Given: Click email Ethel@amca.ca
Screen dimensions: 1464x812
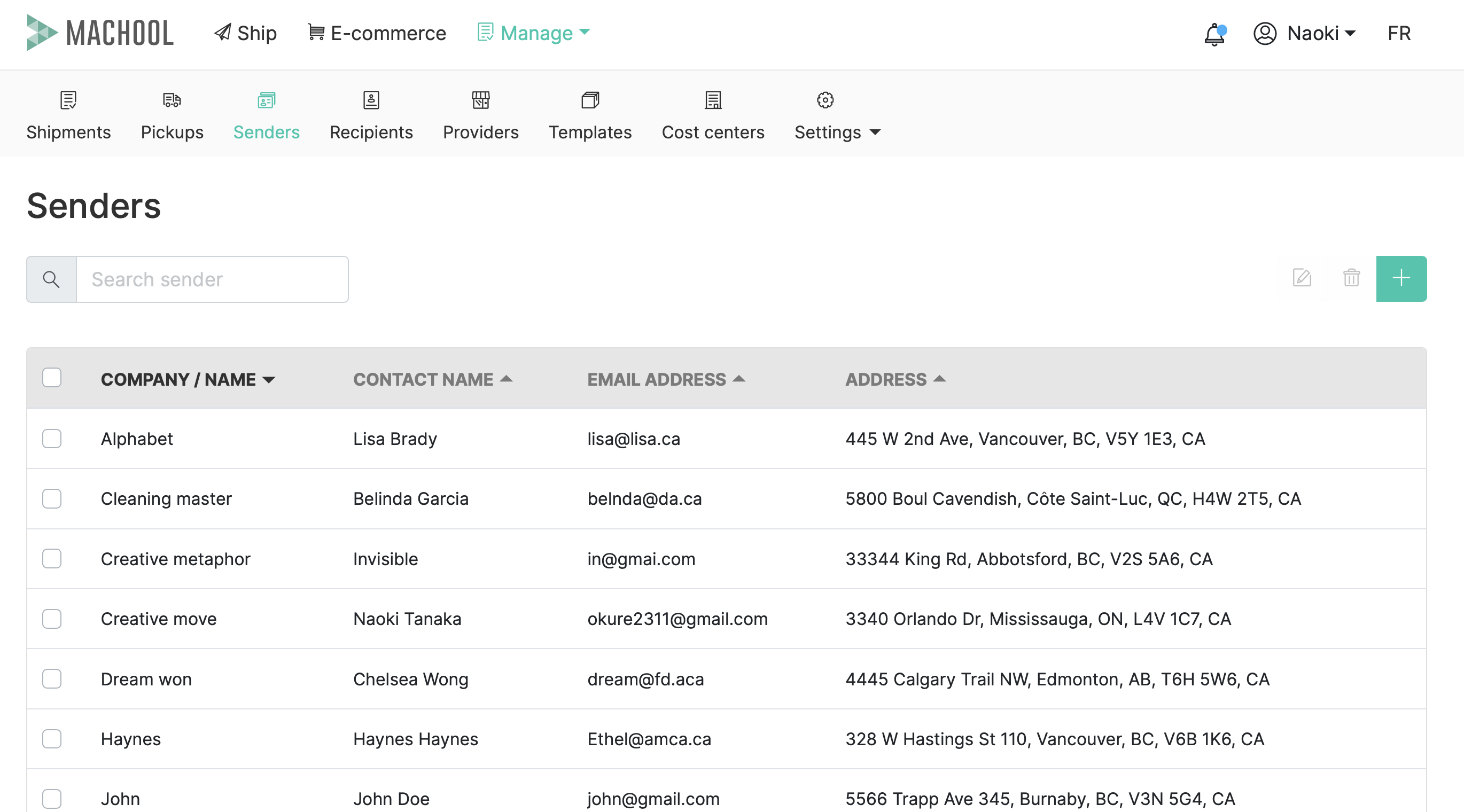Looking at the screenshot, I should [x=649, y=739].
